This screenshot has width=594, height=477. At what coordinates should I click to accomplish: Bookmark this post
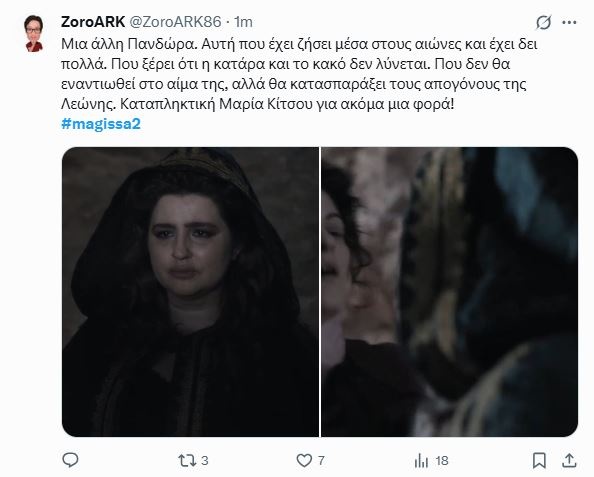(x=539, y=461)
